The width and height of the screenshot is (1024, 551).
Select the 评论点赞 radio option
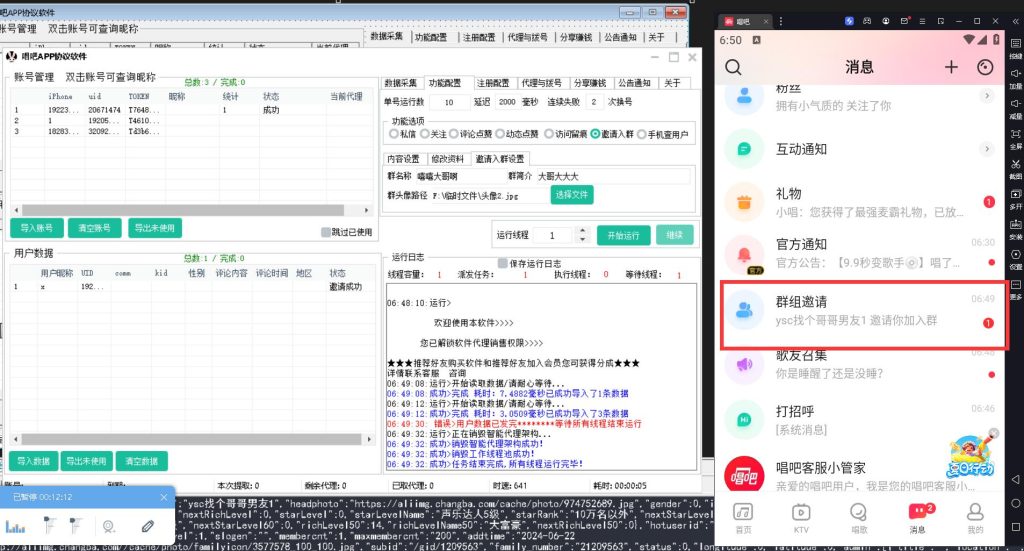pos(454,133)
